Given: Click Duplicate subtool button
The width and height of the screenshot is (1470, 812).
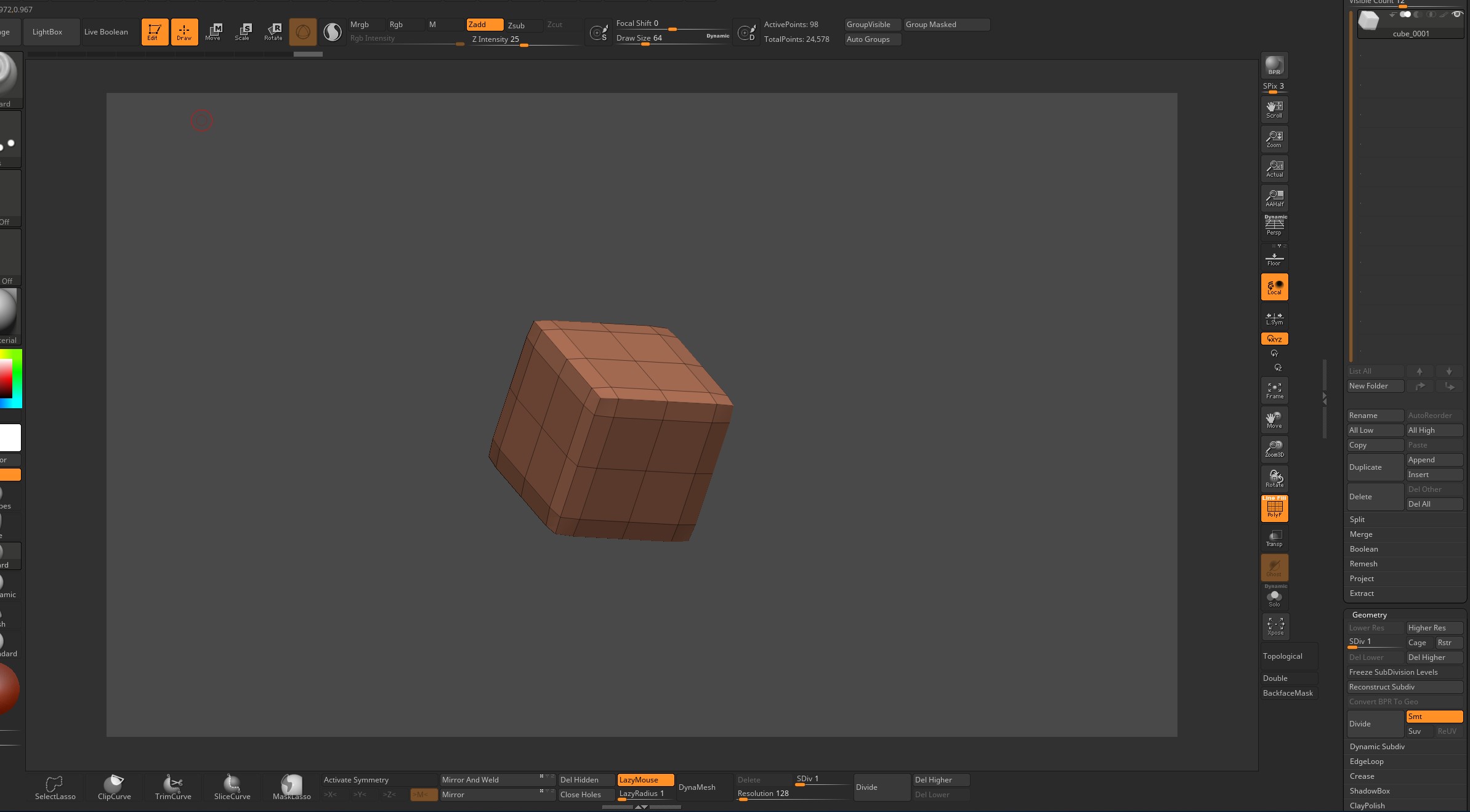Looking at the screenshot, I should 1375,467.
